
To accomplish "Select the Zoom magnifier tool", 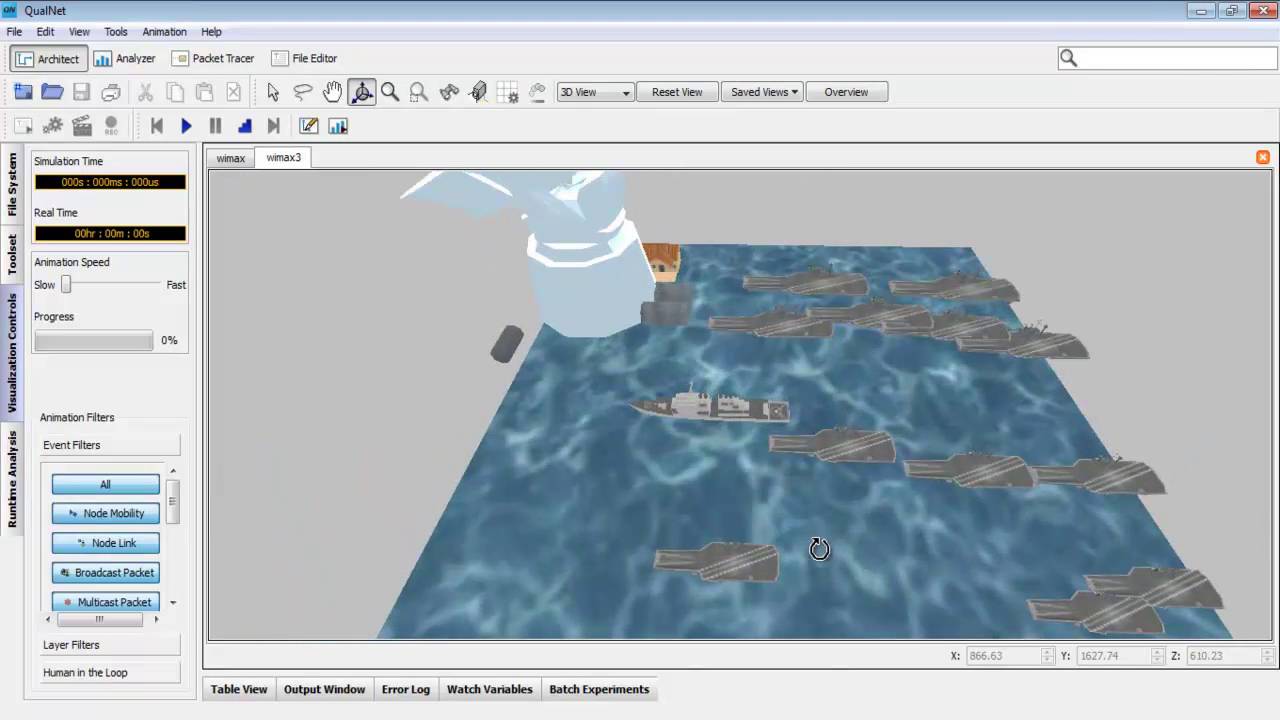I will click(x=390, y=92).
